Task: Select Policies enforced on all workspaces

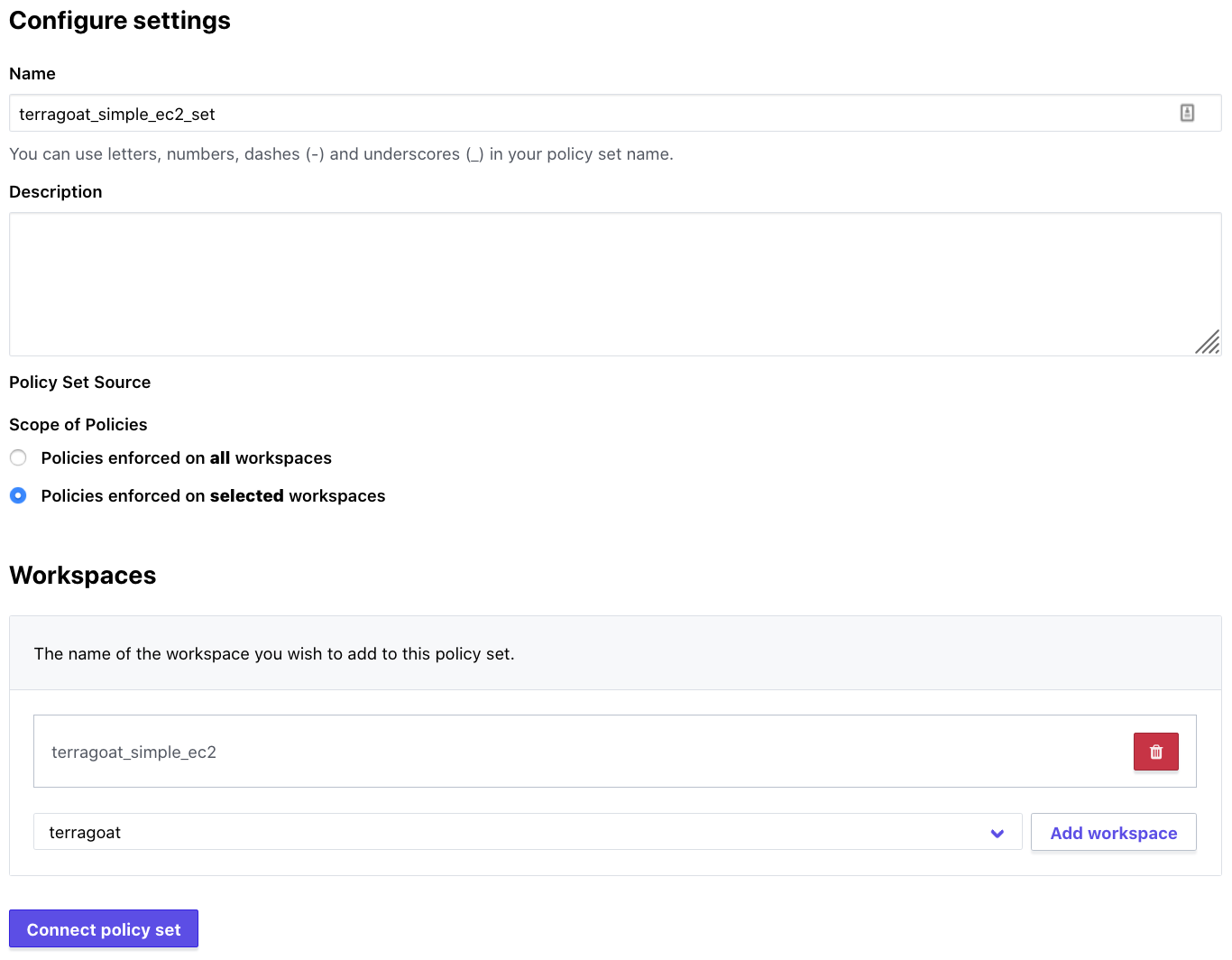Action: point(18,457)
